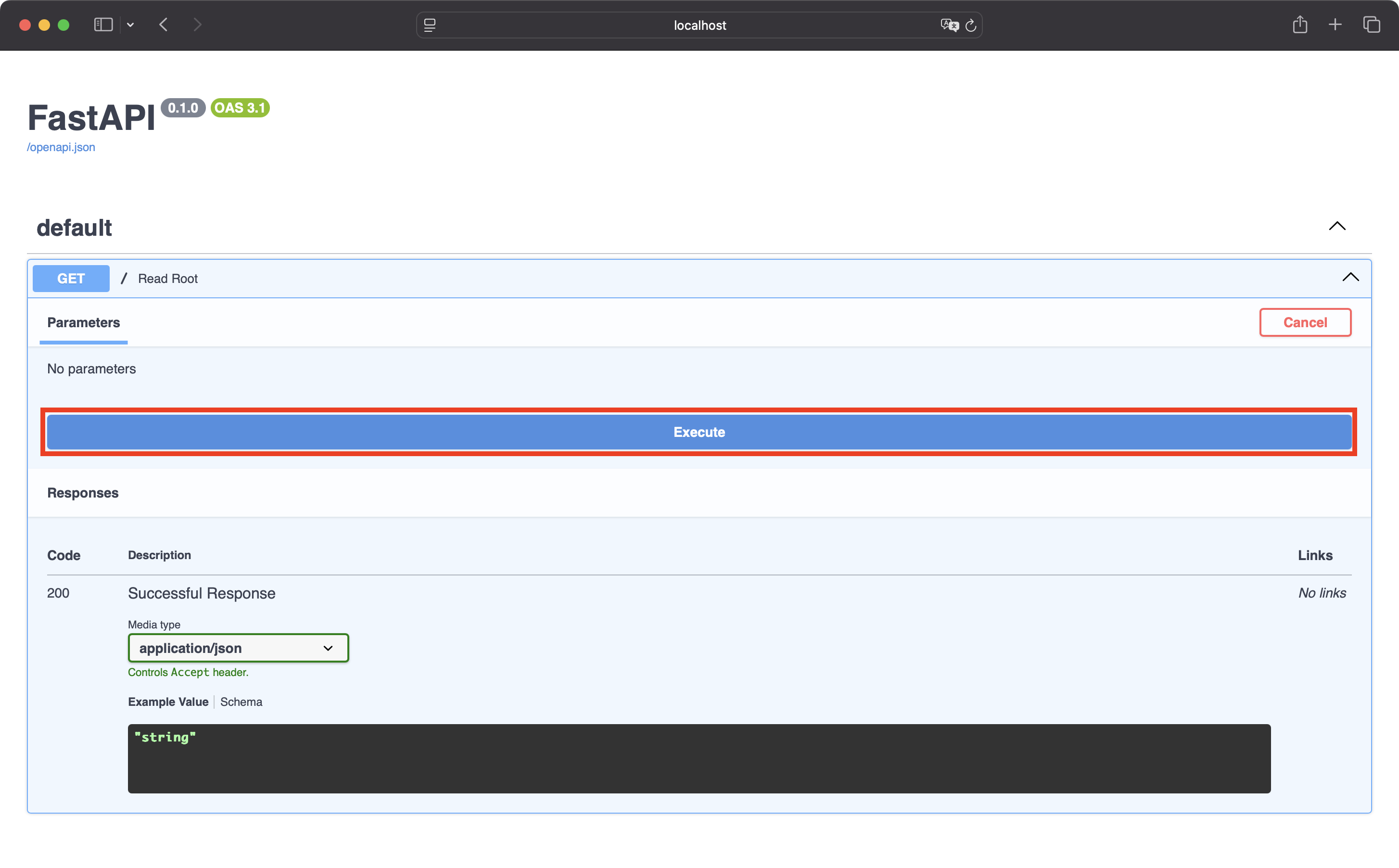Reload the localhost page
The width and height of the screenshot is (1399, 868).
point(970,25)
